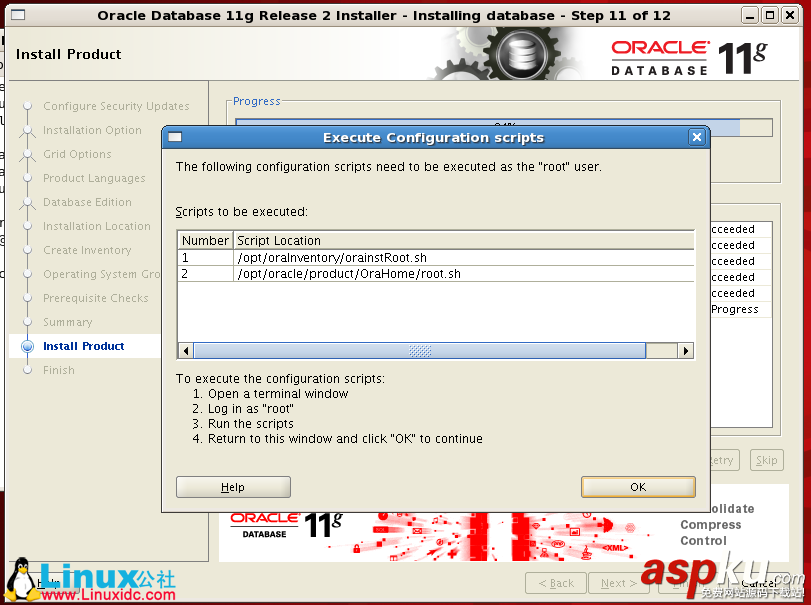Select the Script Location column header
Screen dimensions: 811x605
pyautogui.click(x=463, y=240)
